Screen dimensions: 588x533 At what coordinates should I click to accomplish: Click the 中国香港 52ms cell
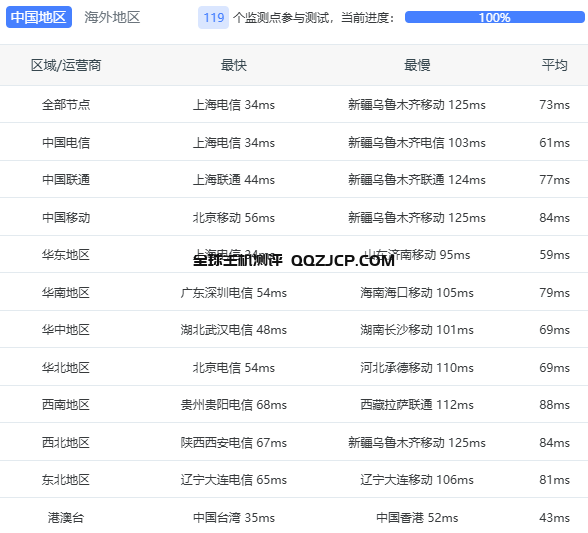coord(417,518)
